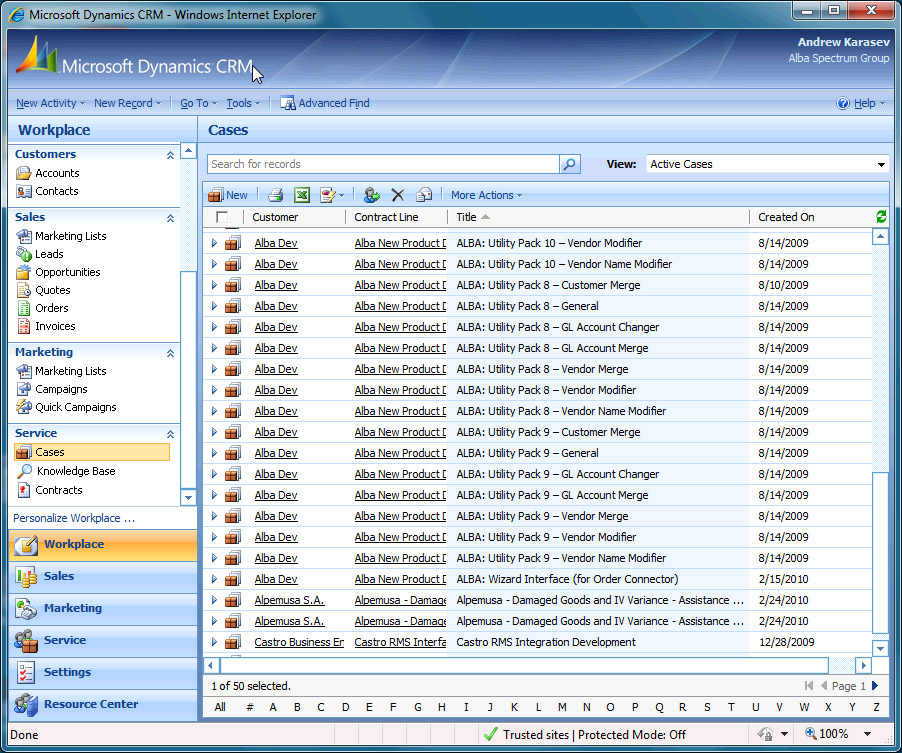Open the edit records dropdown icon in toolbar
Screen dimensions: 902x753
point(332,195)
